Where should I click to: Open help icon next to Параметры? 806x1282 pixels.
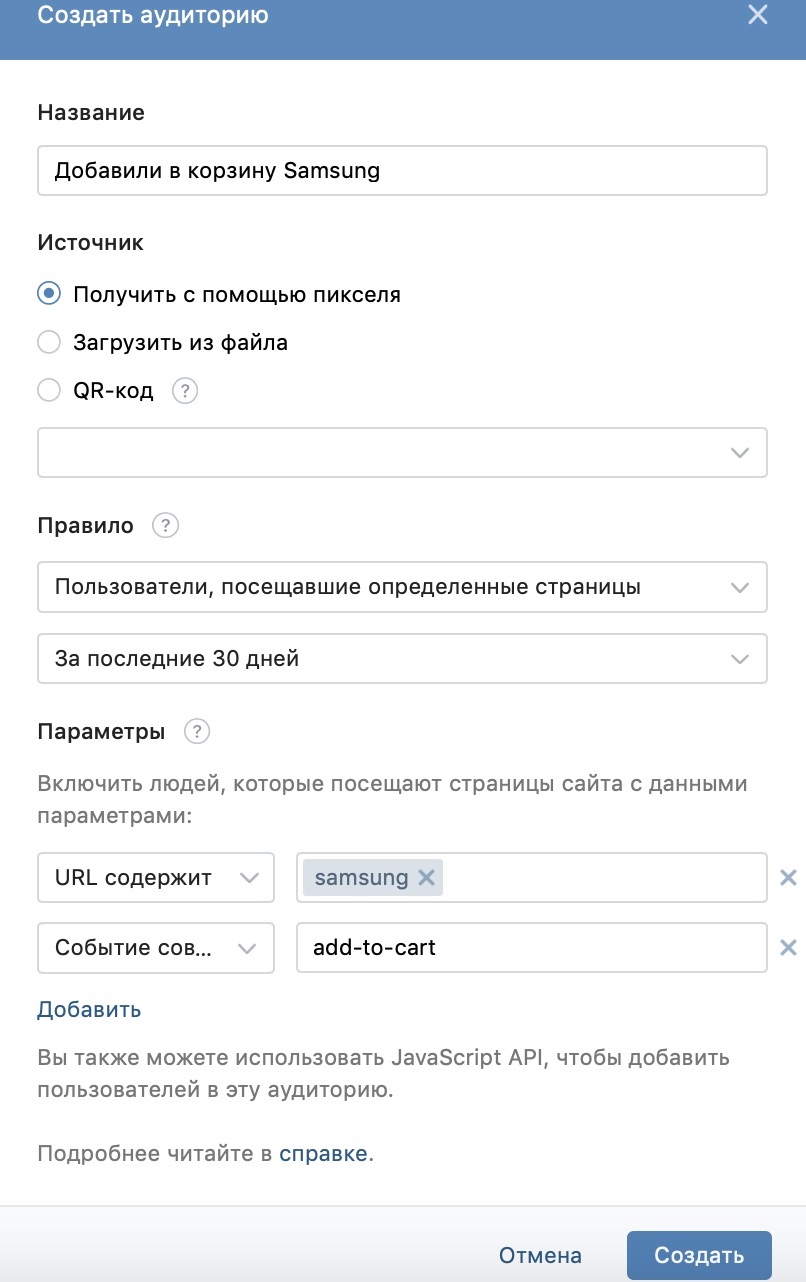tap(197, 732)
